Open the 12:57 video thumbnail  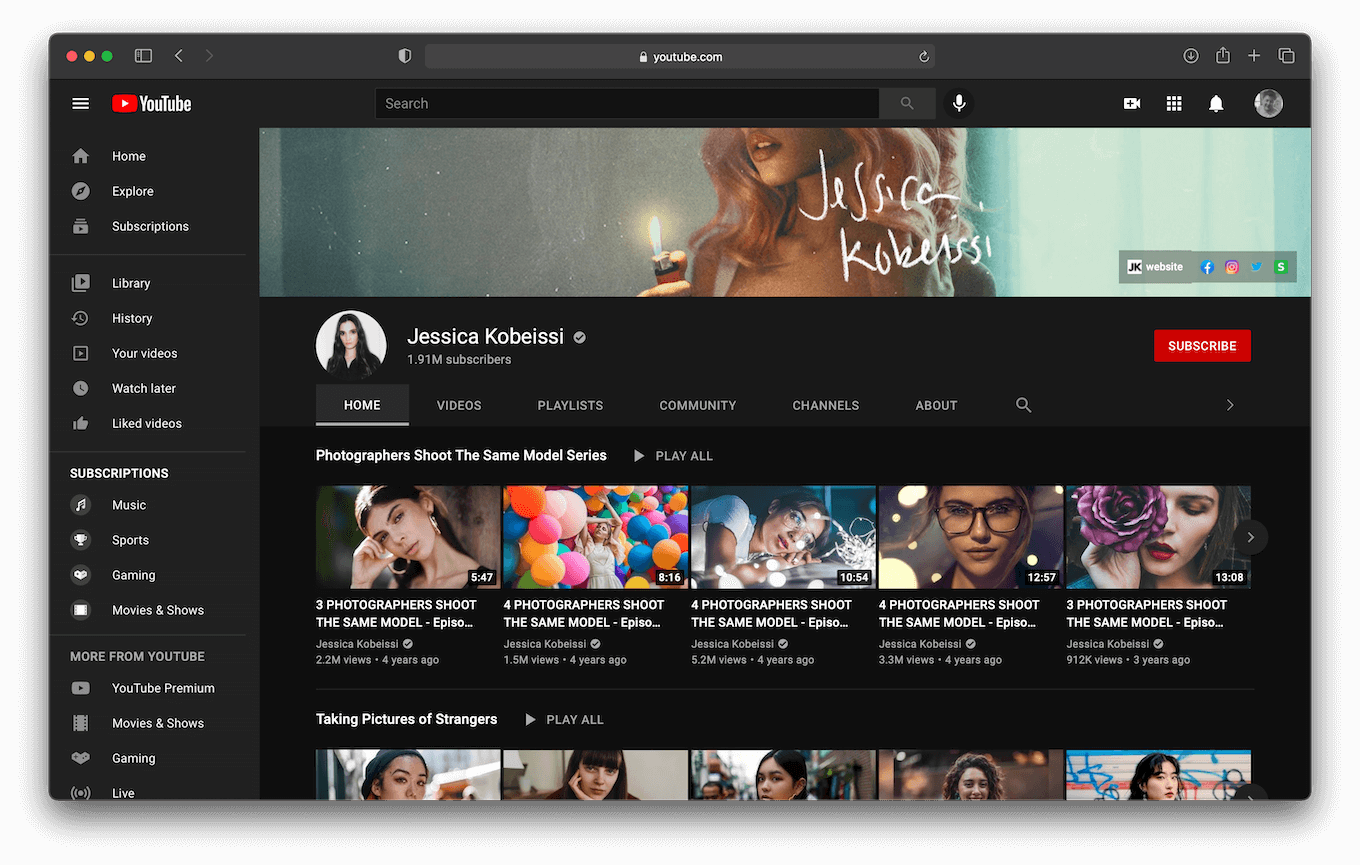coord(971,537)
